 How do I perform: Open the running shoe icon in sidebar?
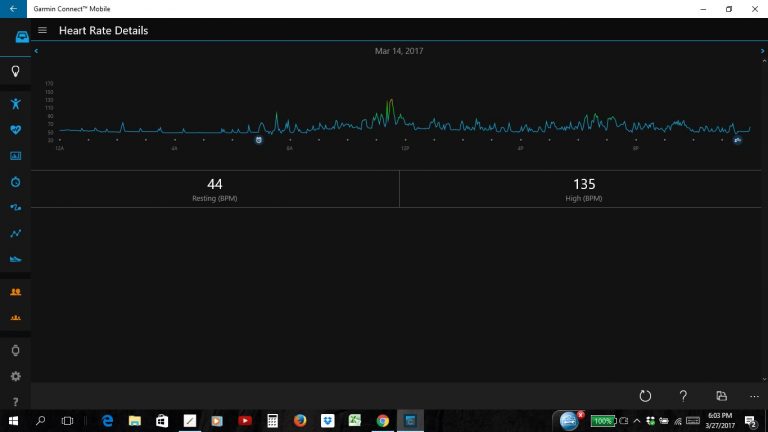(15, 259)
